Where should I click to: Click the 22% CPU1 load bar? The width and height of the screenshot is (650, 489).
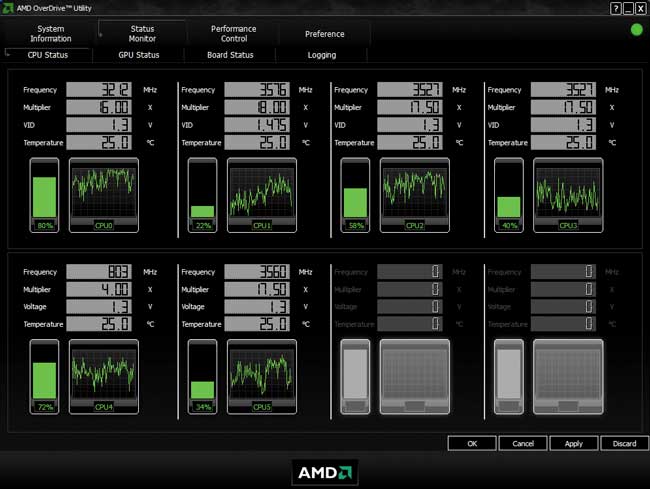pos(202,195)
